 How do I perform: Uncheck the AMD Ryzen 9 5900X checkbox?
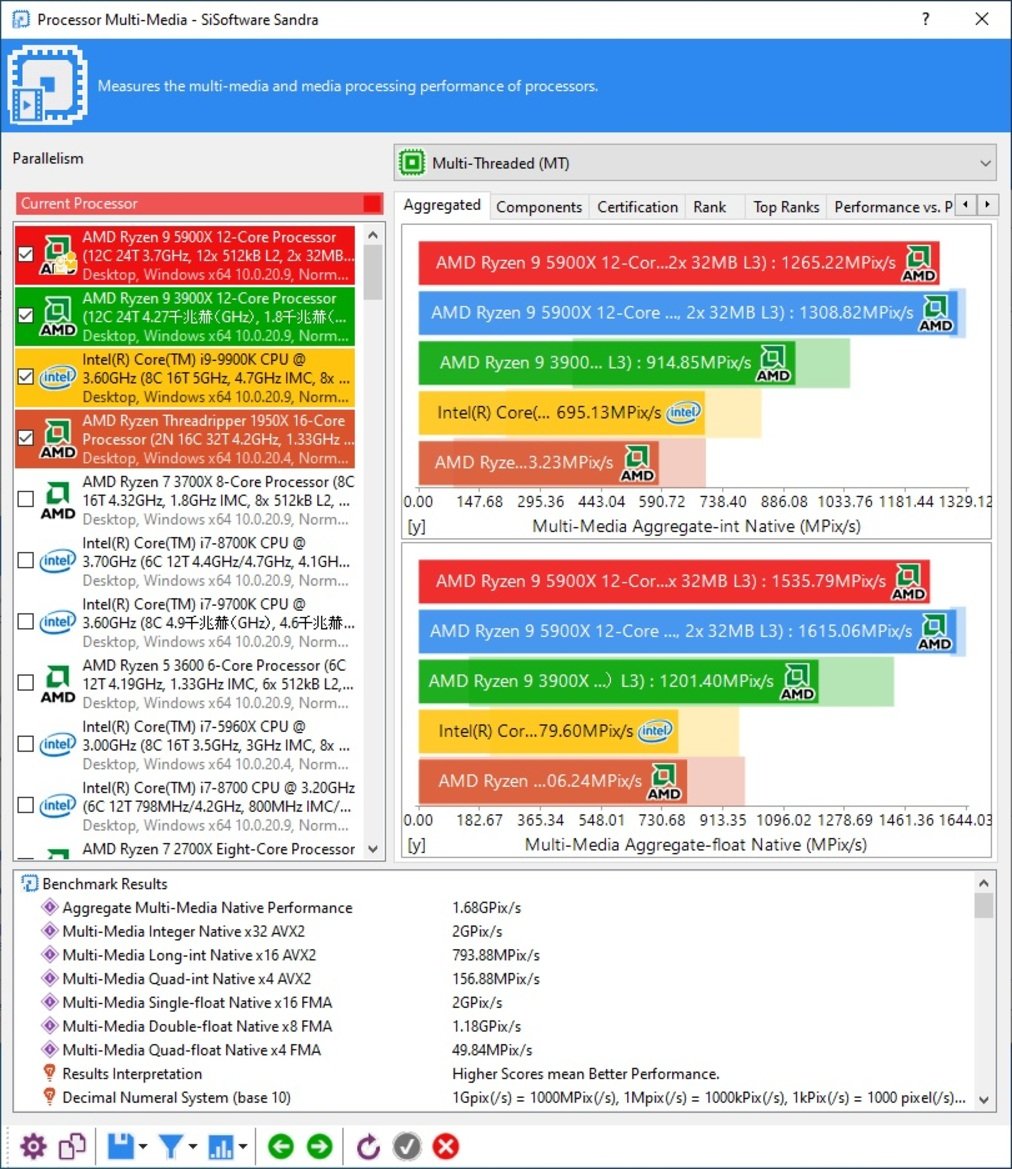pyautogui.click(x=26, y=254)
